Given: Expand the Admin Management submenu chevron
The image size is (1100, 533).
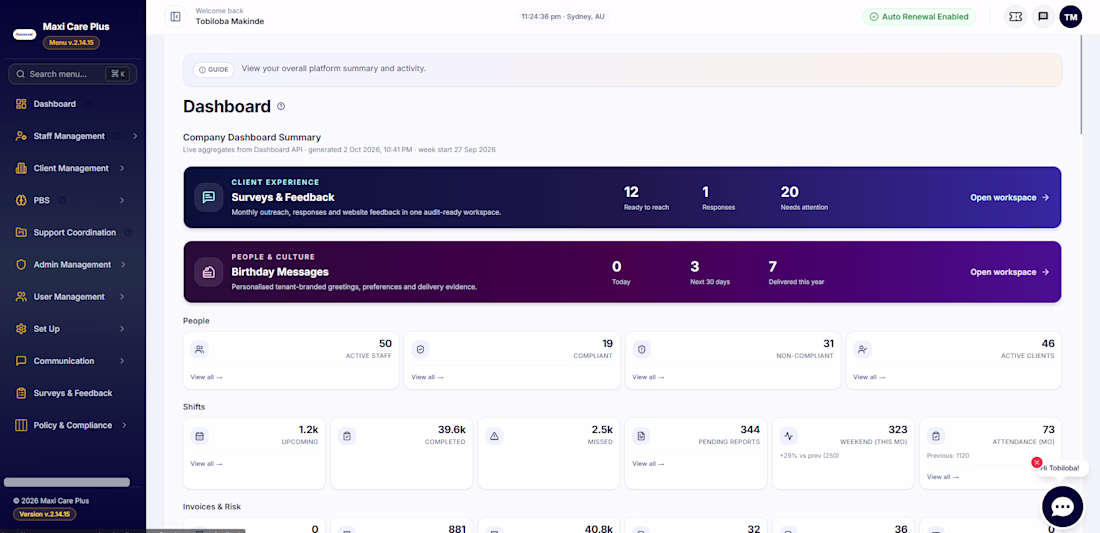Looking at the screenshot, I should (122, 264).
